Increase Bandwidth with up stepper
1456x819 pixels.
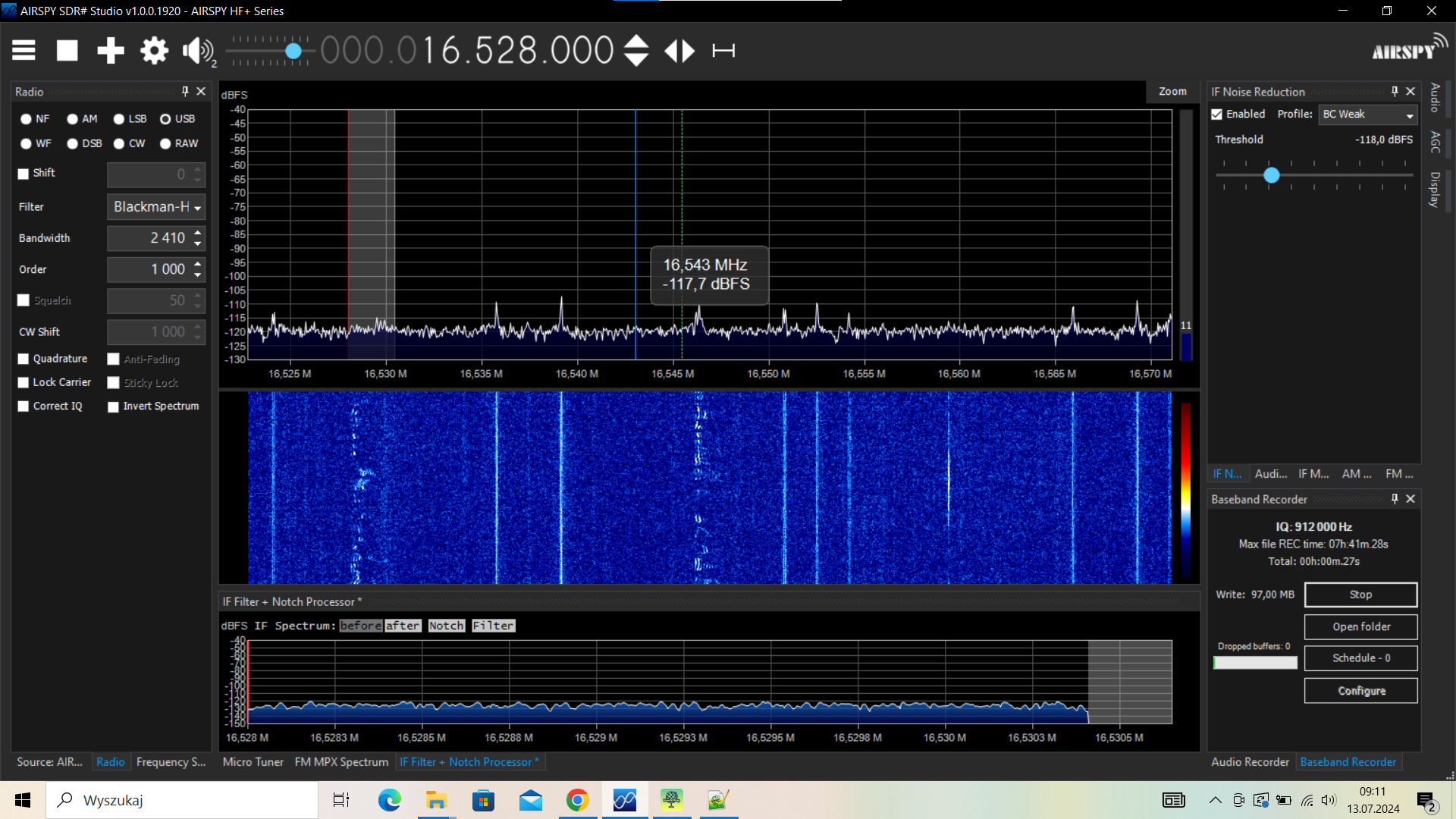tap(198, 232)
